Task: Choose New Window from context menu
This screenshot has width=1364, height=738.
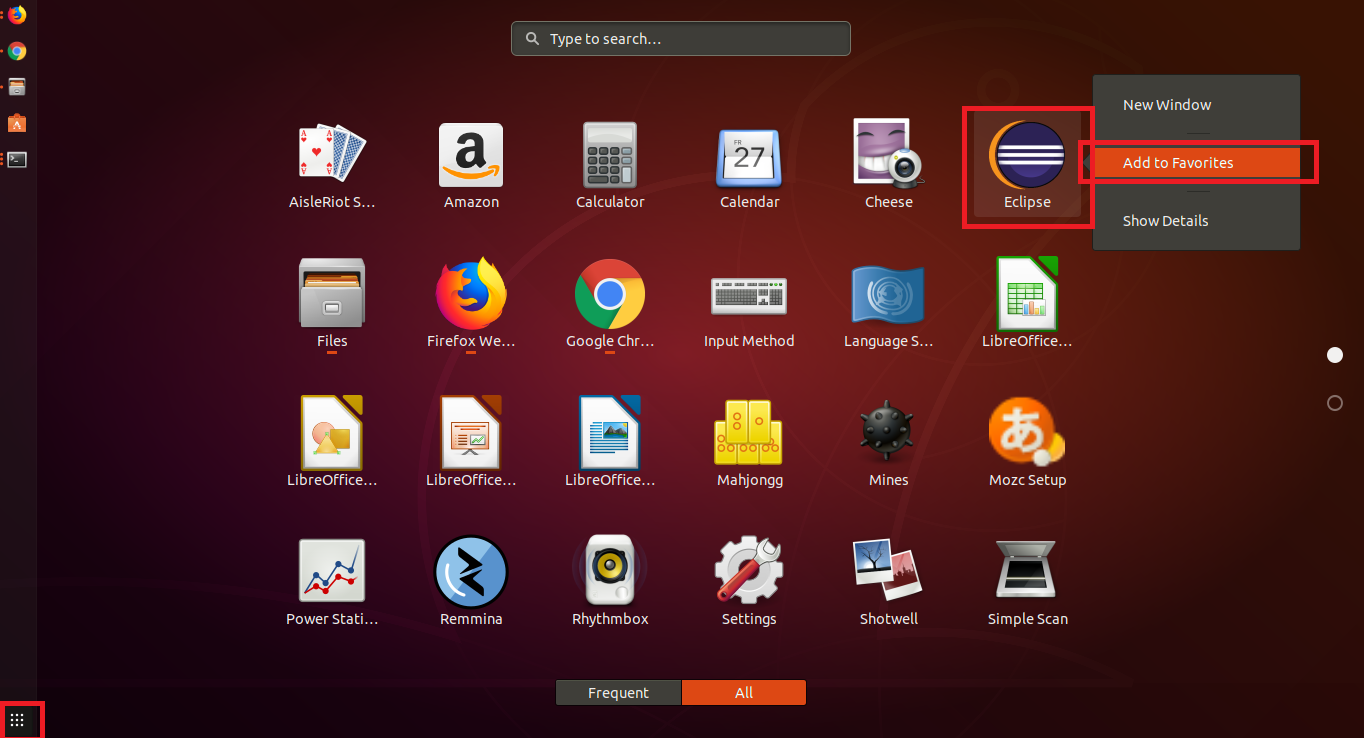Action: point(1196,105)
